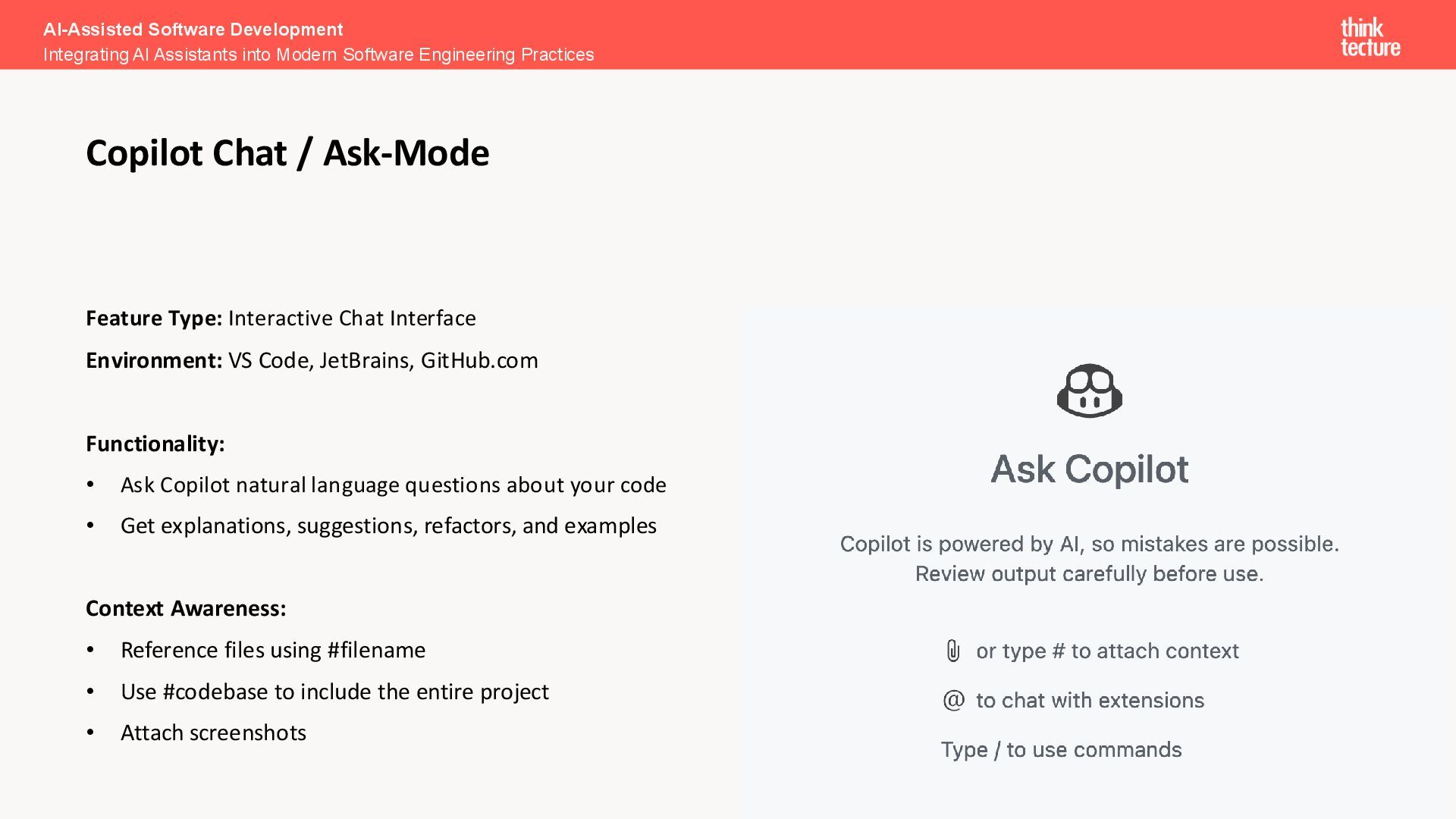Click the 'AI-Assisted Software Development' header title

[x=193, y=30]
